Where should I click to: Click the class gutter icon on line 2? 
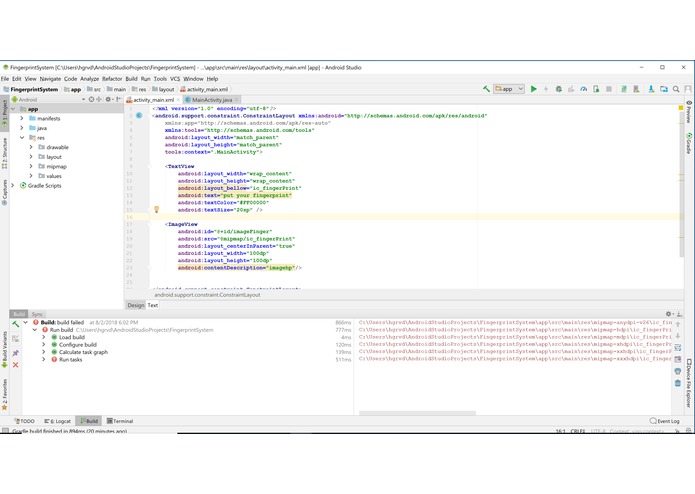click(x=139, y=115)
